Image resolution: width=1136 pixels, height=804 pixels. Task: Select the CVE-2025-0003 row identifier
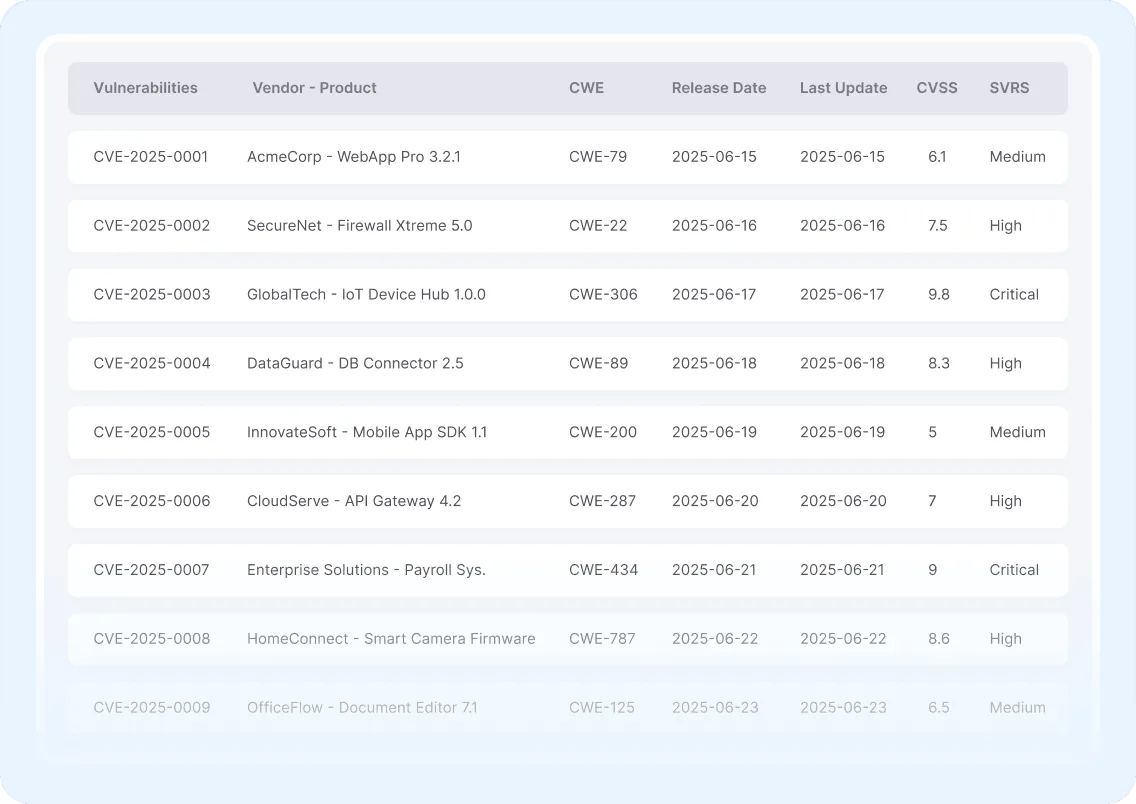tap(152, 295)
